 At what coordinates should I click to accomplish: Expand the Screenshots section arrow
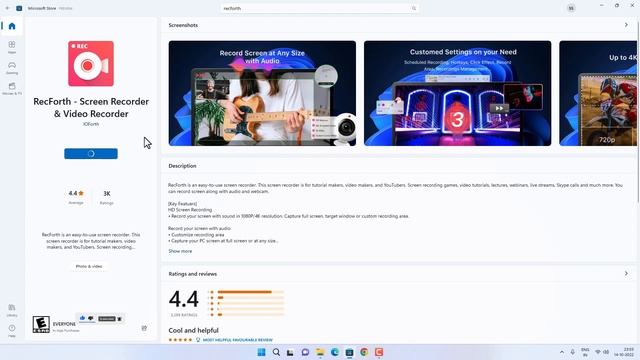626,25
